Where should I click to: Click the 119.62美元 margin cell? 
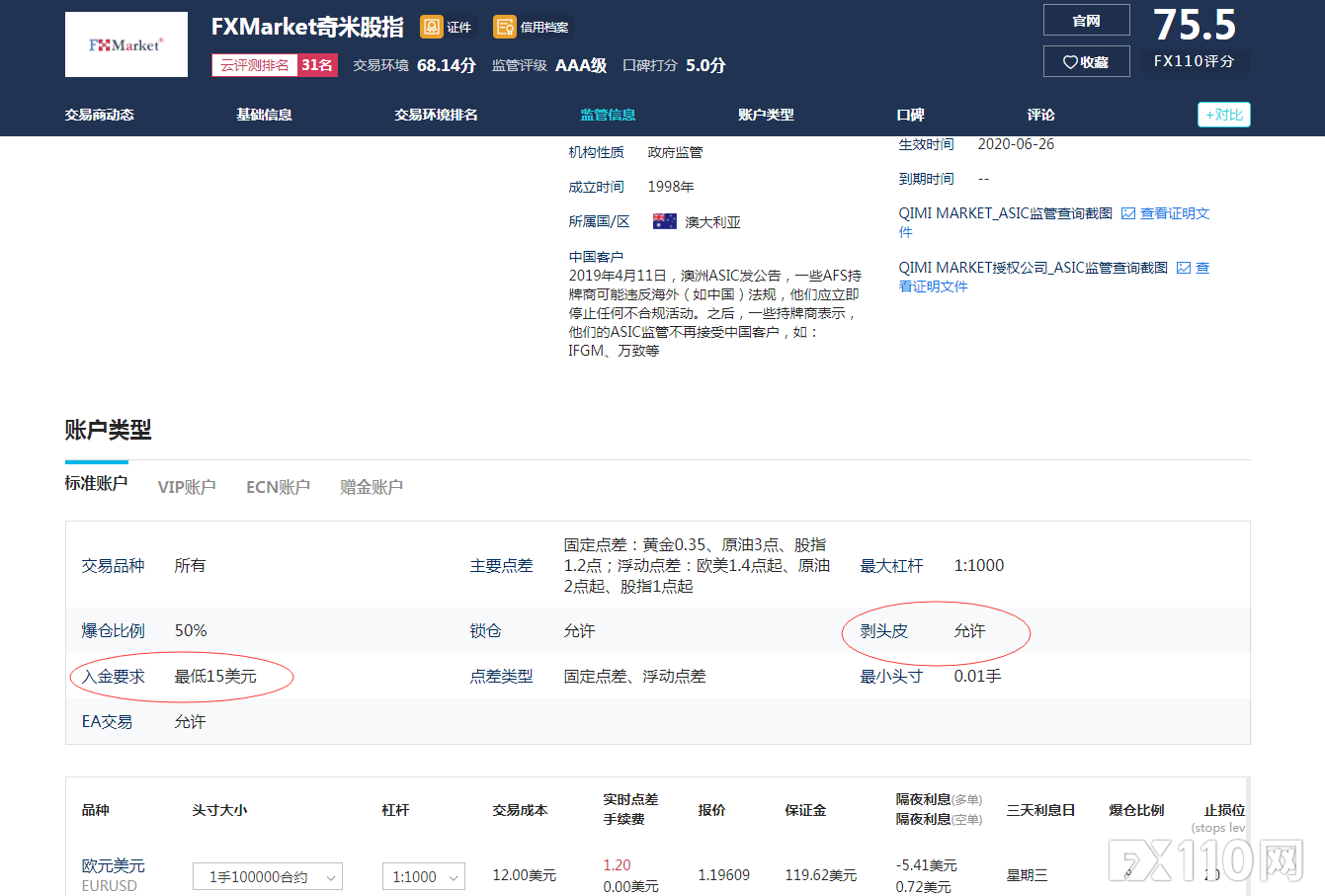[821, 875]
